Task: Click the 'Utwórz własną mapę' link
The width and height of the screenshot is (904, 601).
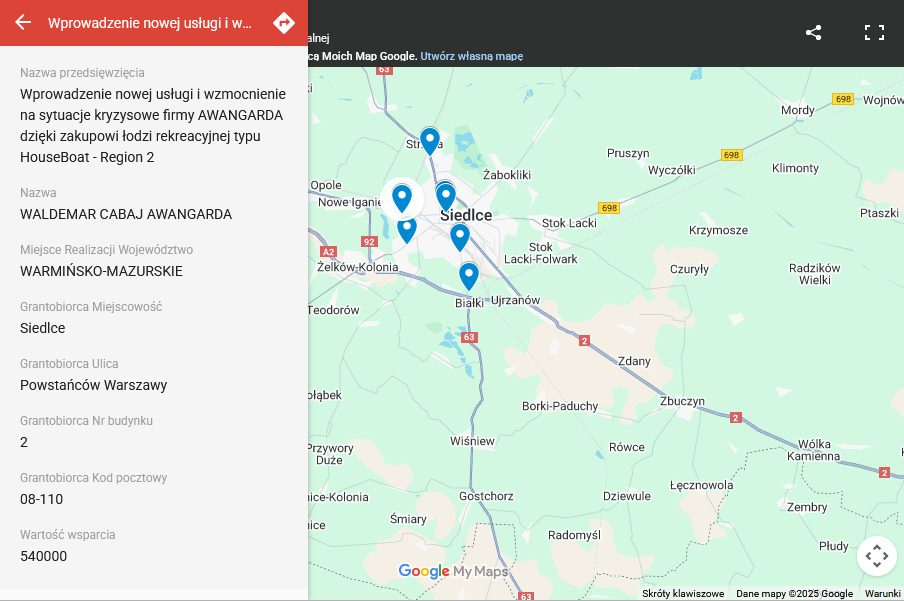Action: pos(471,56)
